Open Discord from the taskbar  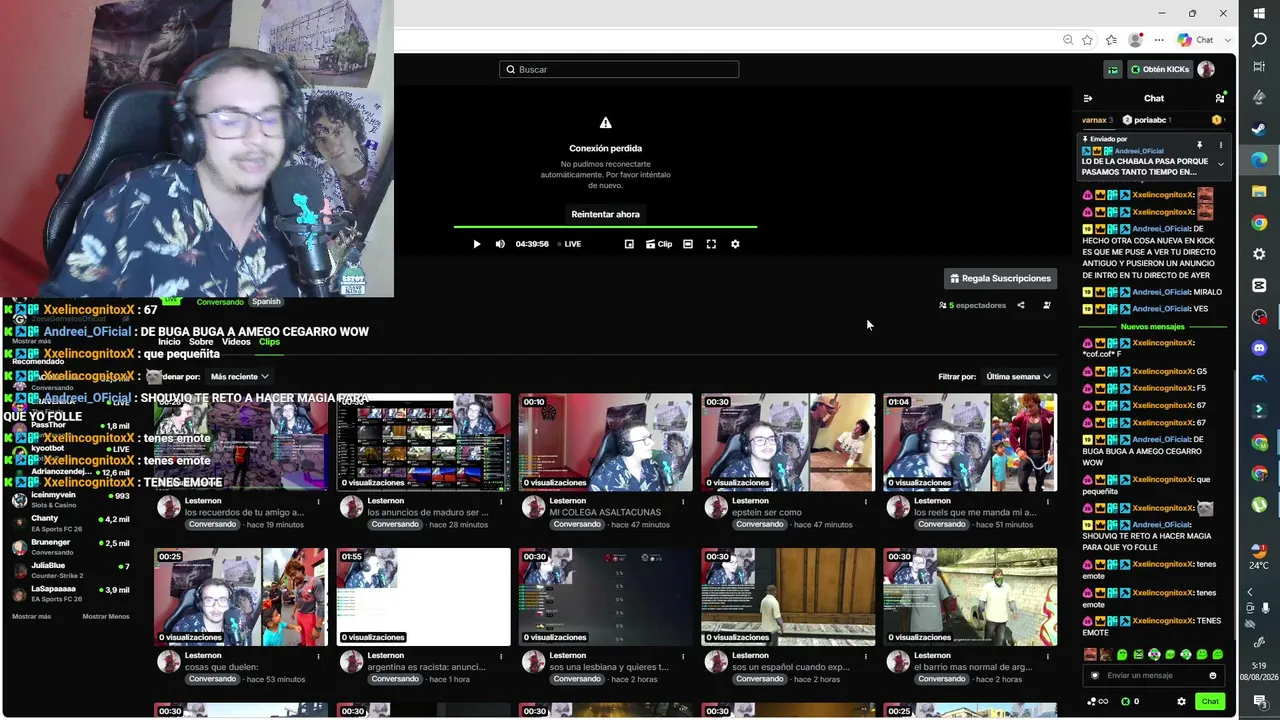[x=1259, y=348]
